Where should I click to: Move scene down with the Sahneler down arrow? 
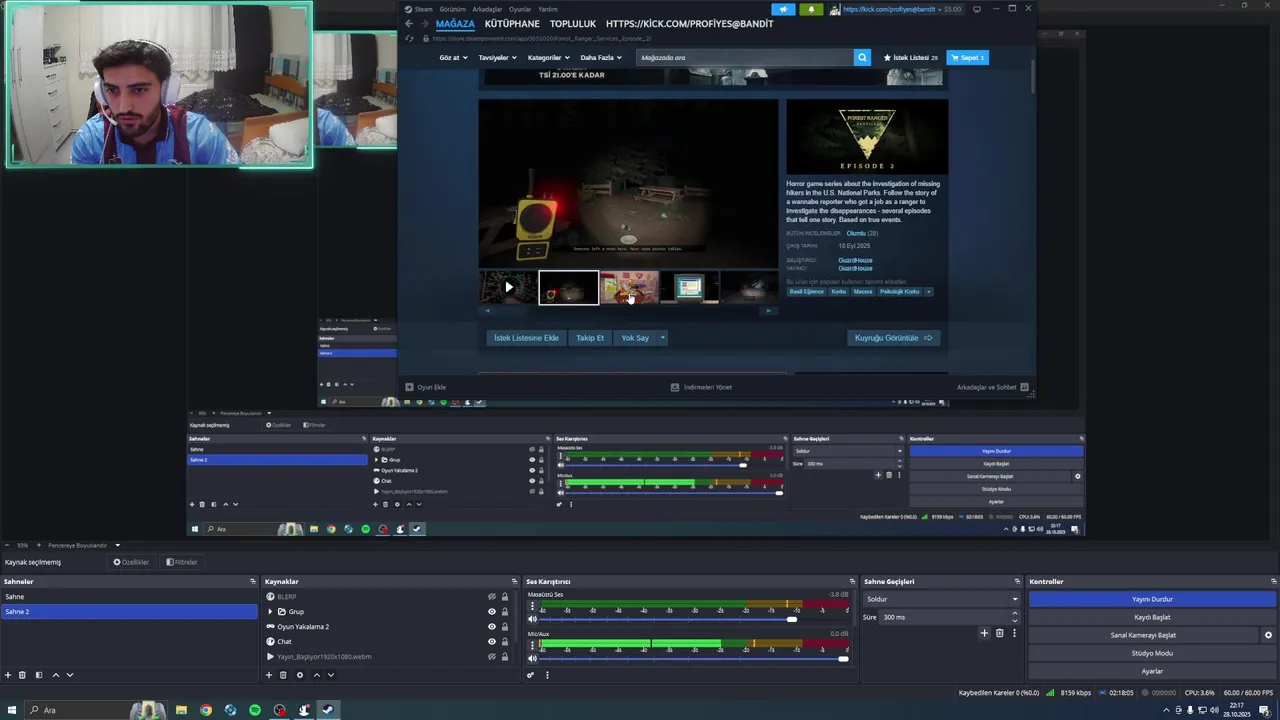click(x=69, y=675)
